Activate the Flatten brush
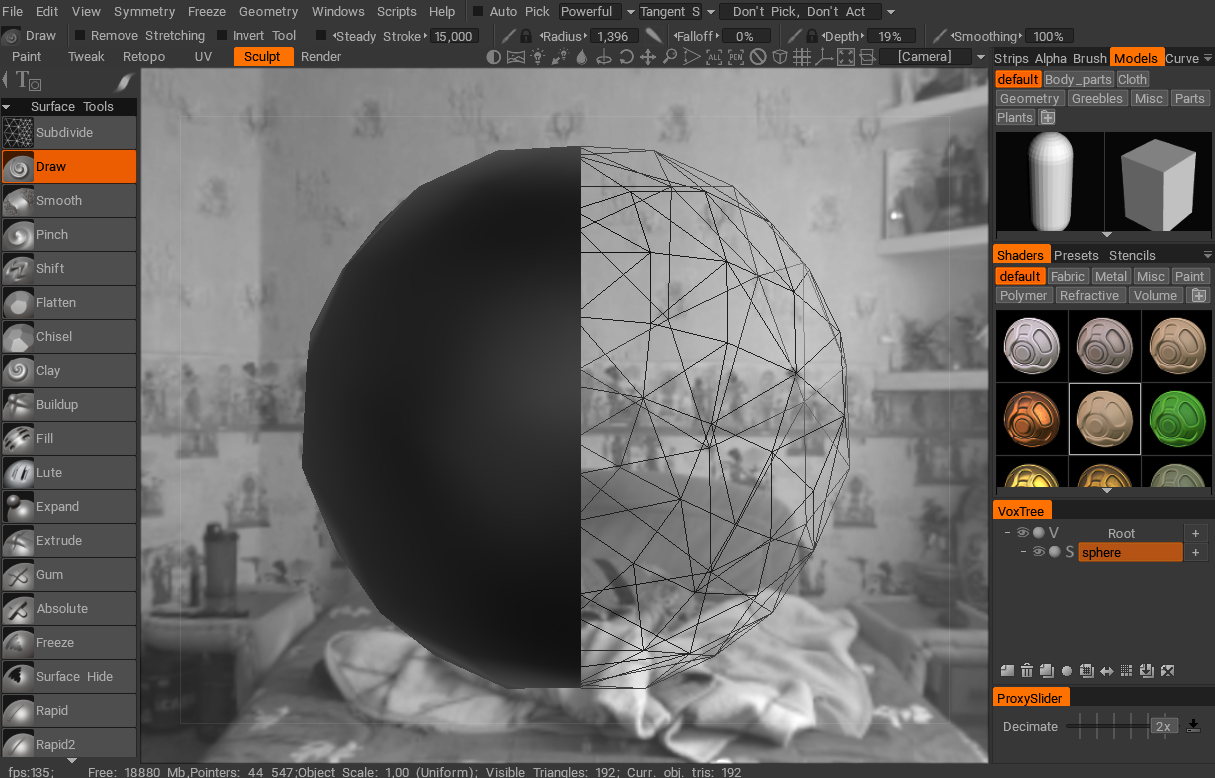Viewport: 1215px width, 778px height. point(68,302)
